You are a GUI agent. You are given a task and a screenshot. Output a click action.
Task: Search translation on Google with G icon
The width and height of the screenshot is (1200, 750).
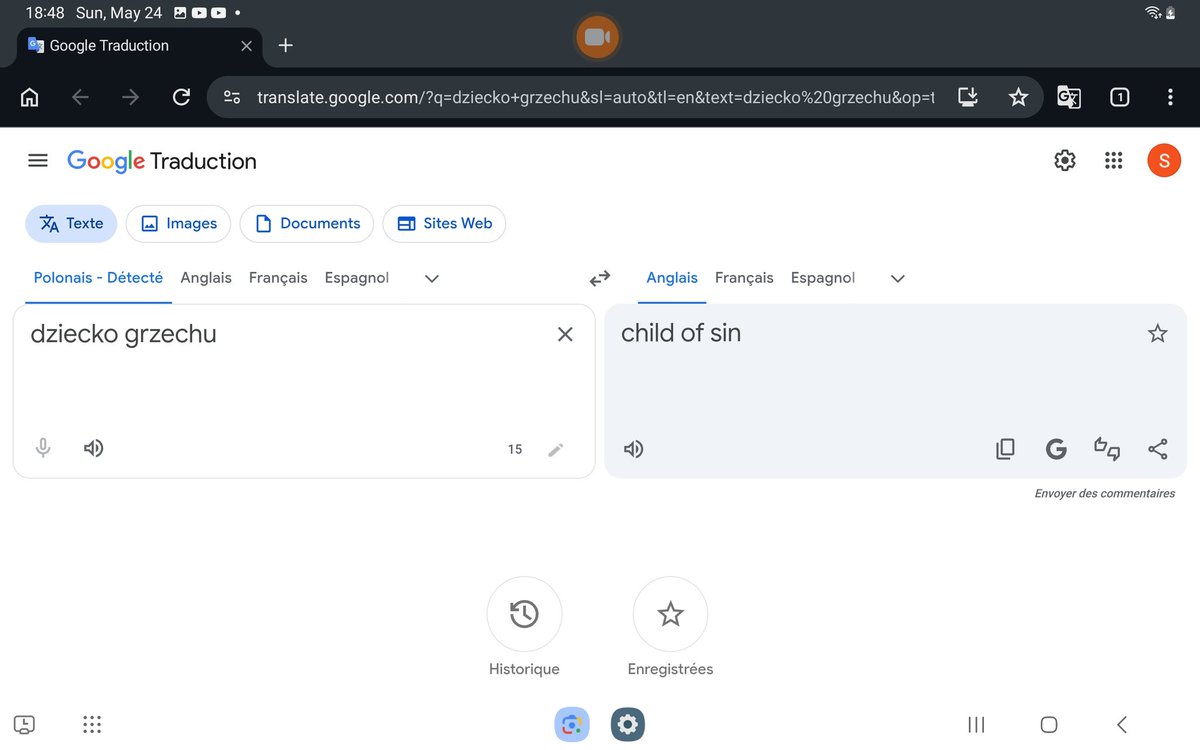[1056, 449]
